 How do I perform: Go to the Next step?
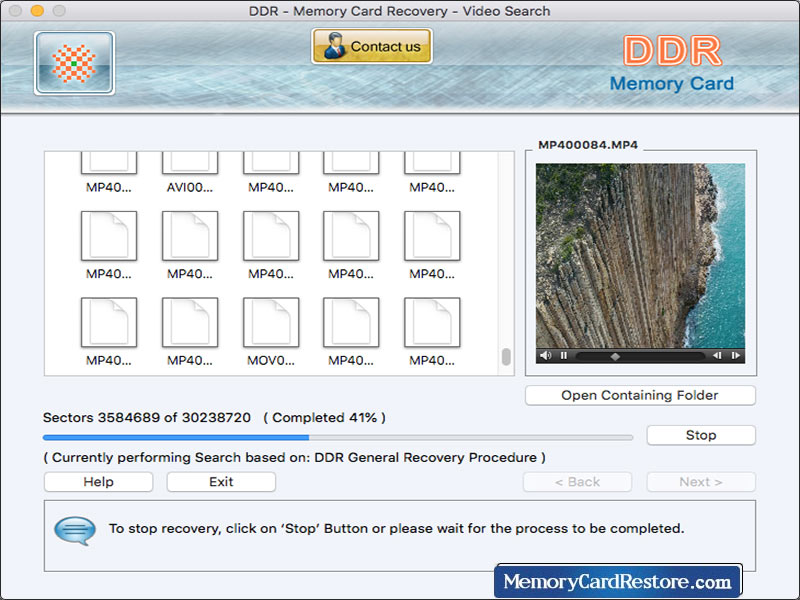click(700, 482)
